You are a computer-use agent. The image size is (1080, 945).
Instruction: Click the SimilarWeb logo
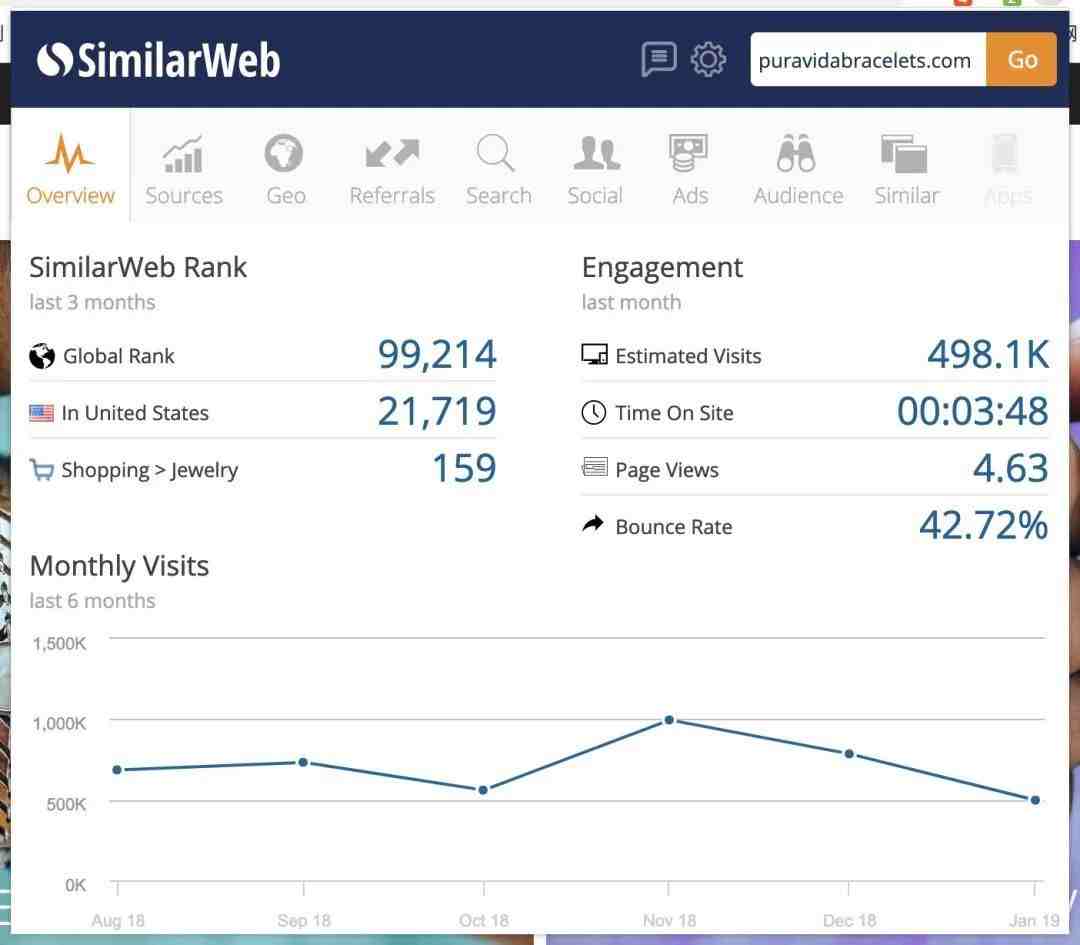[x=158, y=60]
